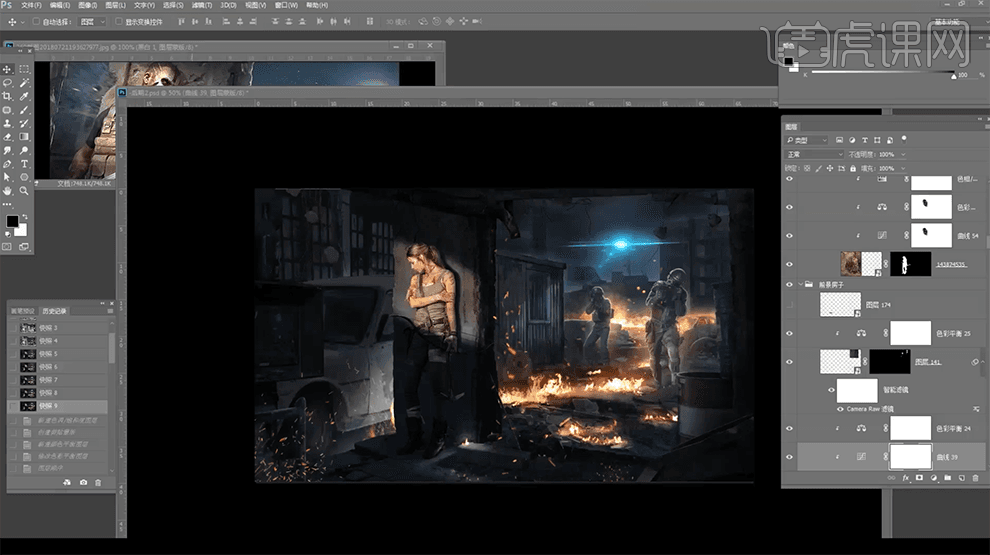Image resolution: width=990 pixels, height=555 pixels.
Task: Hide the 曲线 54 layer
Action: point(789,236)
